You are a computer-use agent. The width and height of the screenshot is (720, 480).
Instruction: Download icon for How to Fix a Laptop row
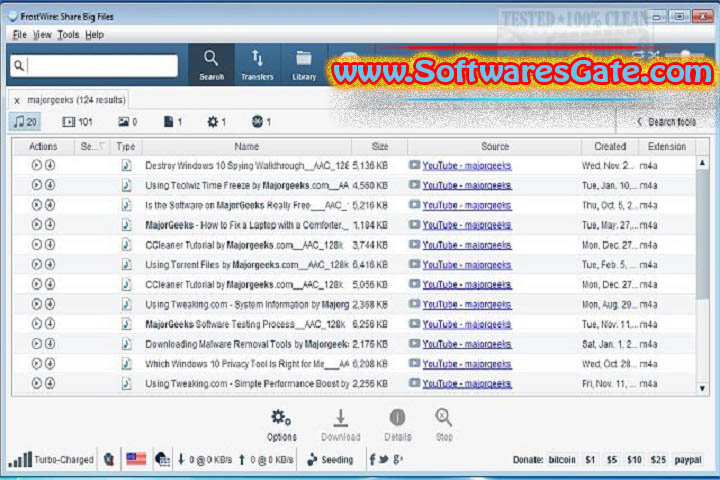[x=50, y=224]
